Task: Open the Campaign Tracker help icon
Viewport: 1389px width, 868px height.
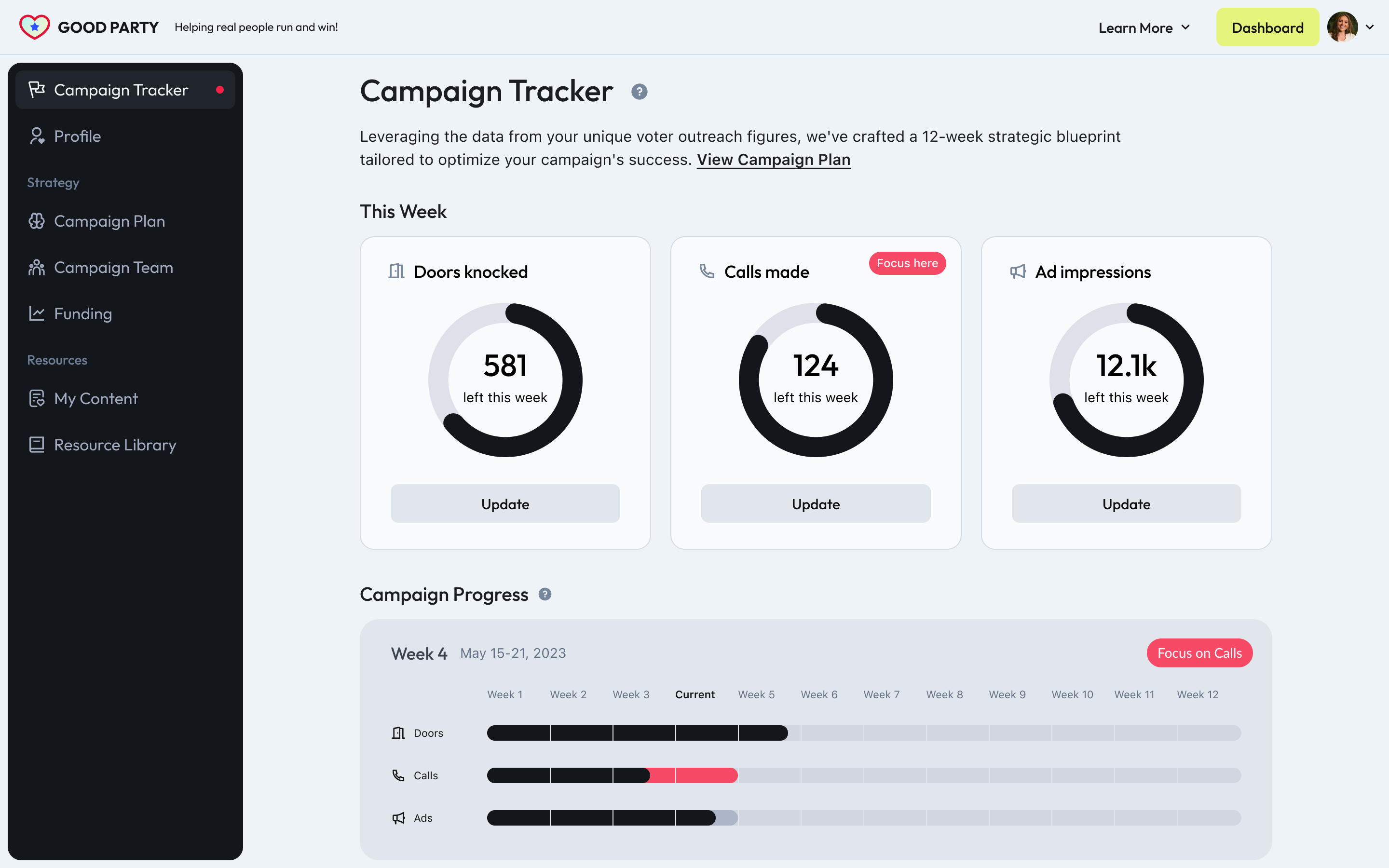Action: [640, 92]
